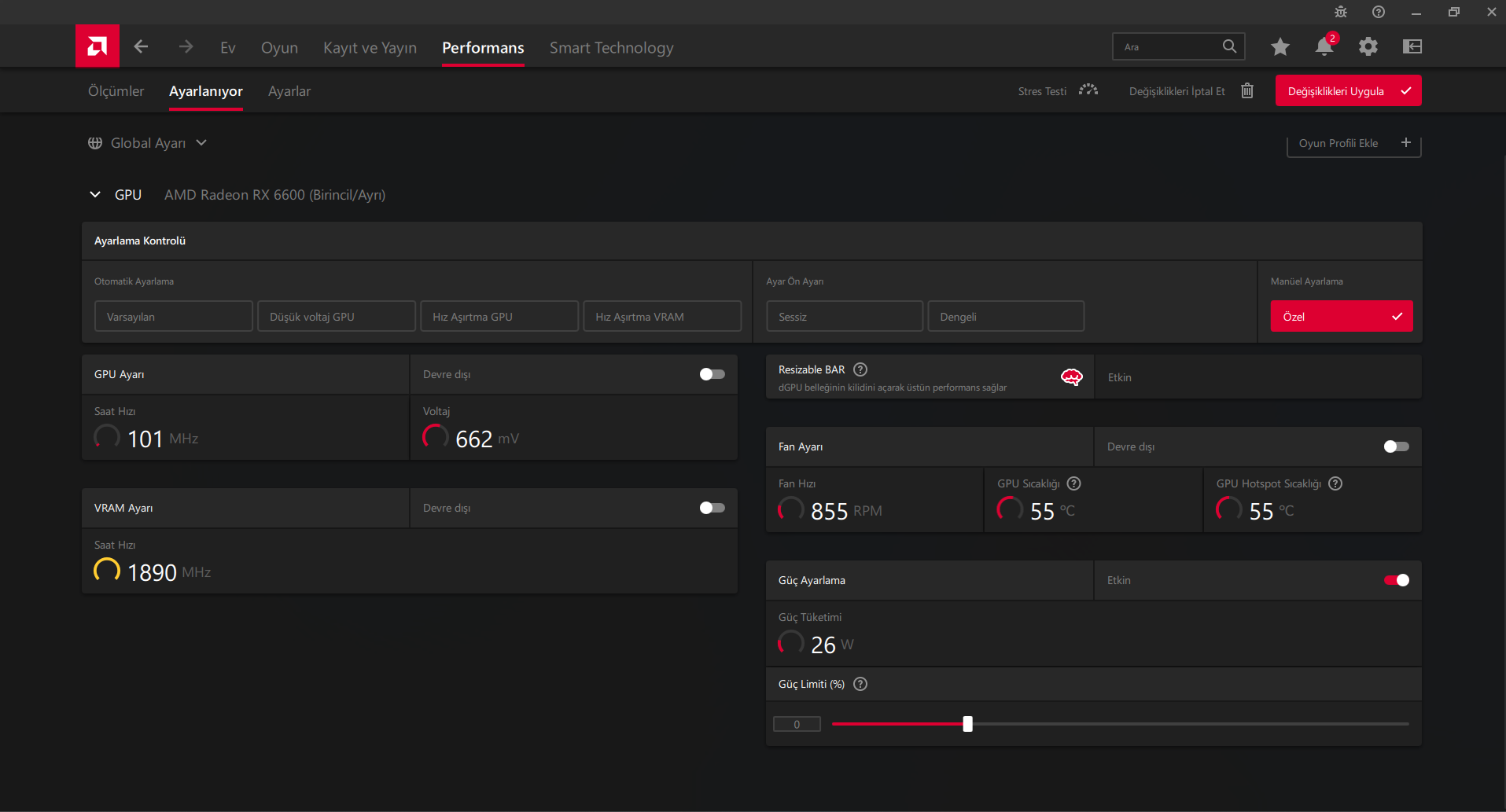Screen dimensions: 1506x812
Task: Open the help question mark in title bar
Action: click(1379, 12)
